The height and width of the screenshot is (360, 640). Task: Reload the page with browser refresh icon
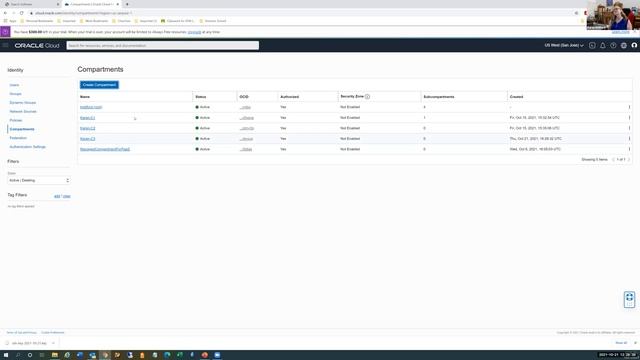(x=22, y=13)
